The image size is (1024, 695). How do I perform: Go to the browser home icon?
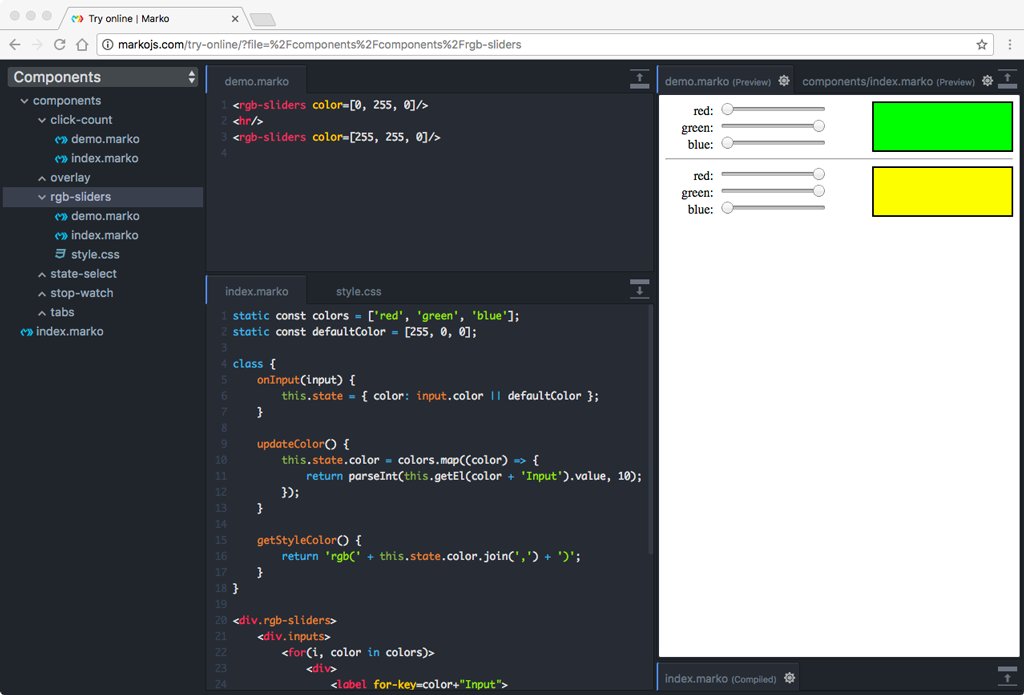point(82,44)
